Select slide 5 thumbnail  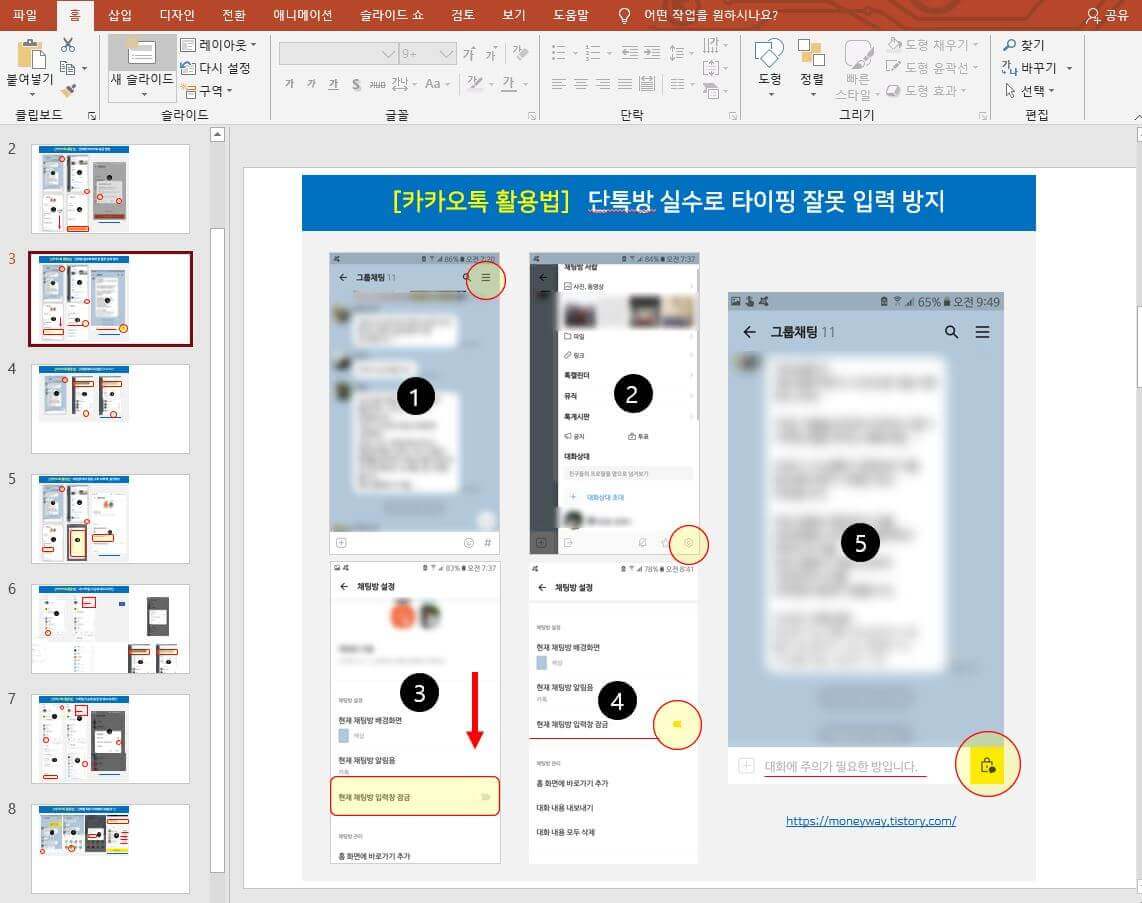point(110,518)
